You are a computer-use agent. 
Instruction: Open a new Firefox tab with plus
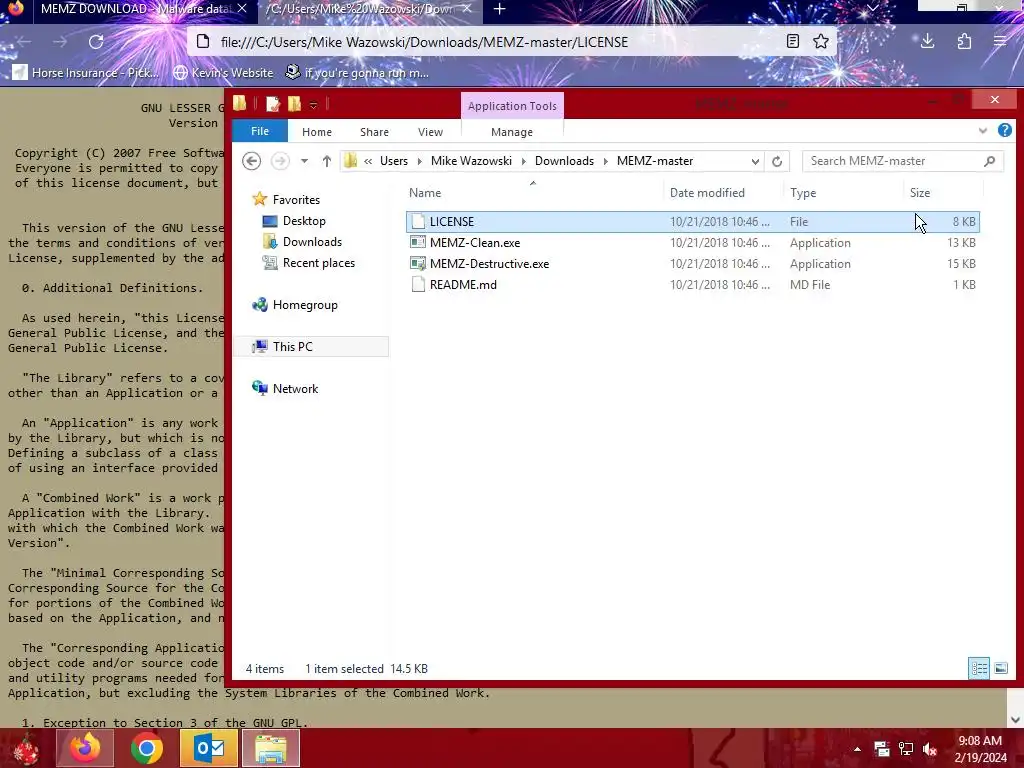coord(500,9)
